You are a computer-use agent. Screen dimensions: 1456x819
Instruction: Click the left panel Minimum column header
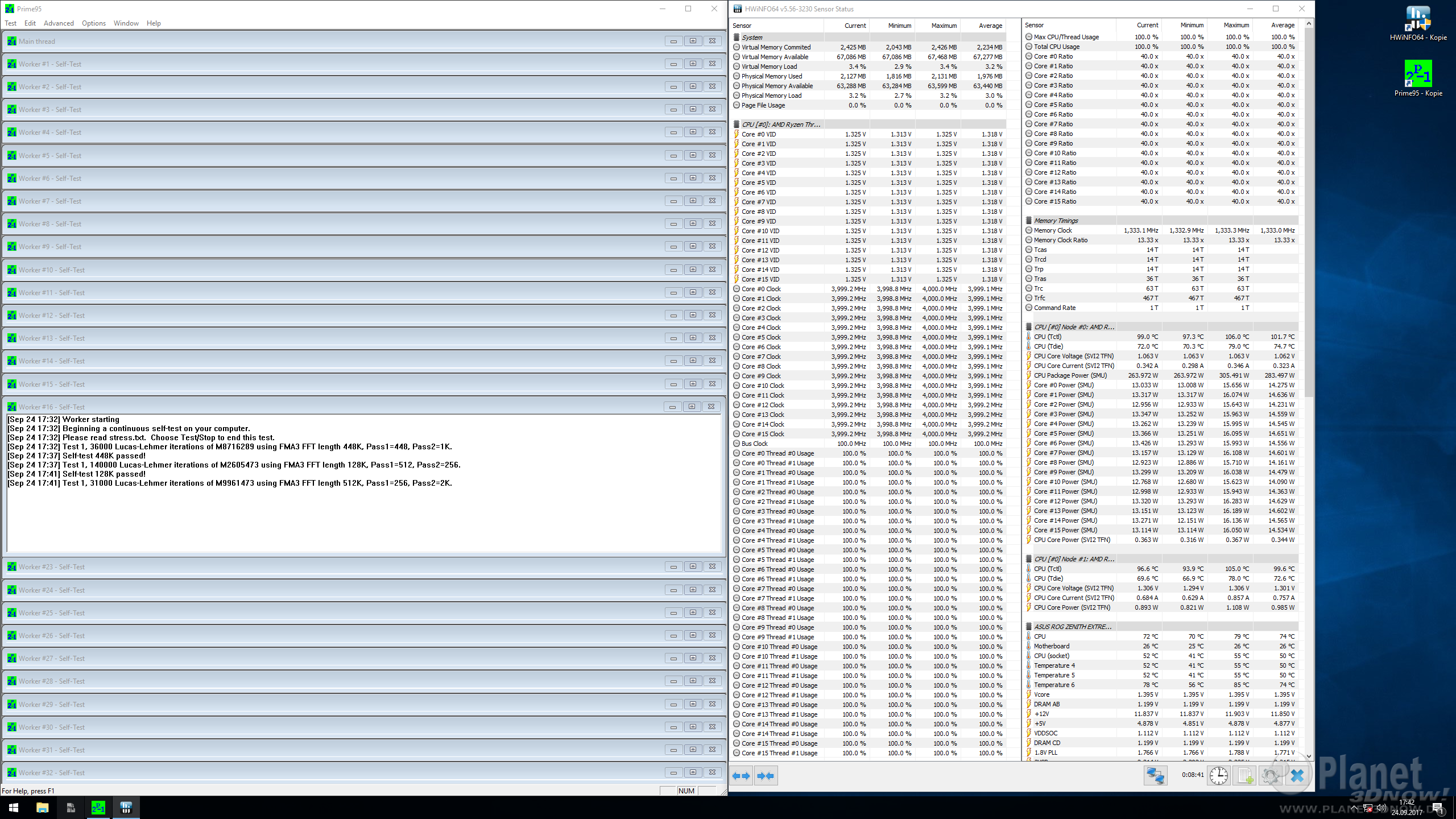(892, 26)
